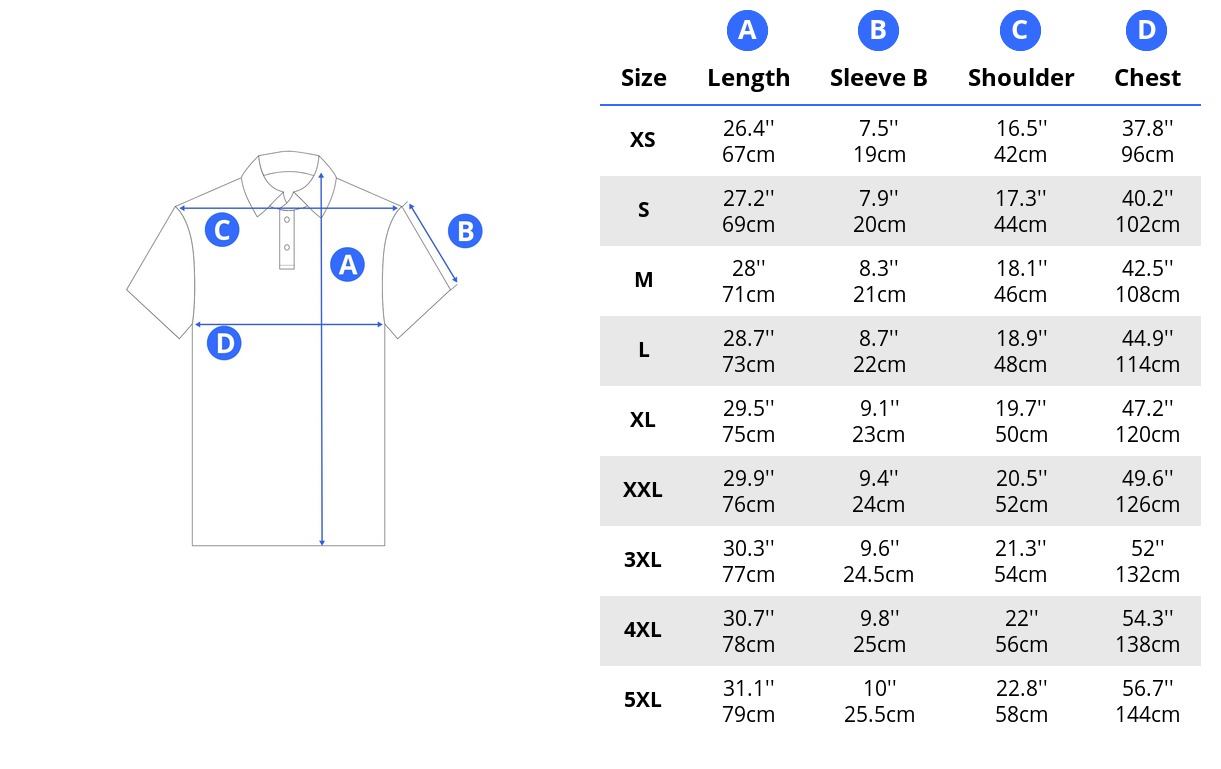Screen dimensions: 1221x769
Task: Click the B sleeve marker beside the shirt
Action: (465, 232)
